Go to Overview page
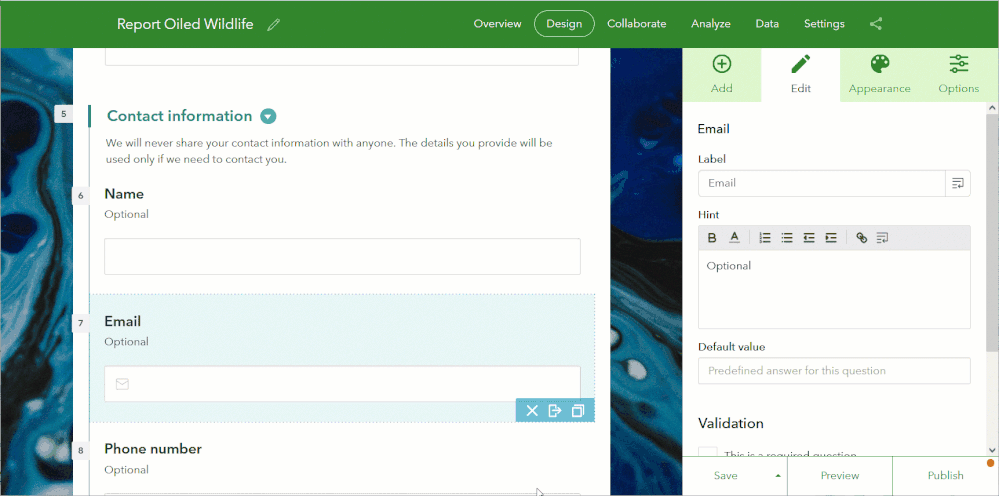999x496 pixels. click(498, 24)
